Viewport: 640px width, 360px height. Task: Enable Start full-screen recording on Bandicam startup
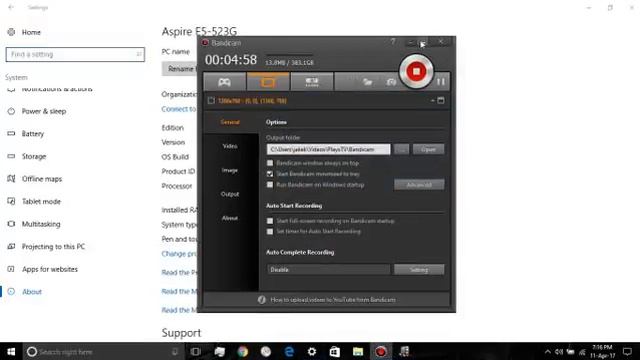pos(270,221)
